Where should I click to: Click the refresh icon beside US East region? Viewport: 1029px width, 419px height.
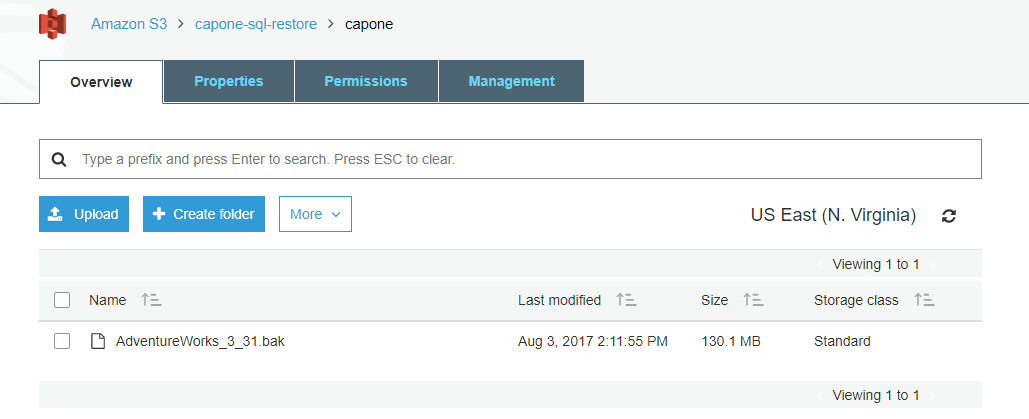[948, 215]
